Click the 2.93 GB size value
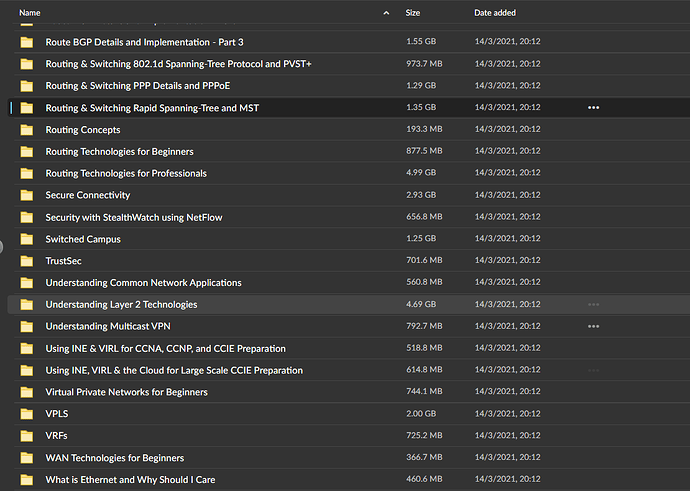Viewport: 690px width, 491px height. (x=421, y=194)
